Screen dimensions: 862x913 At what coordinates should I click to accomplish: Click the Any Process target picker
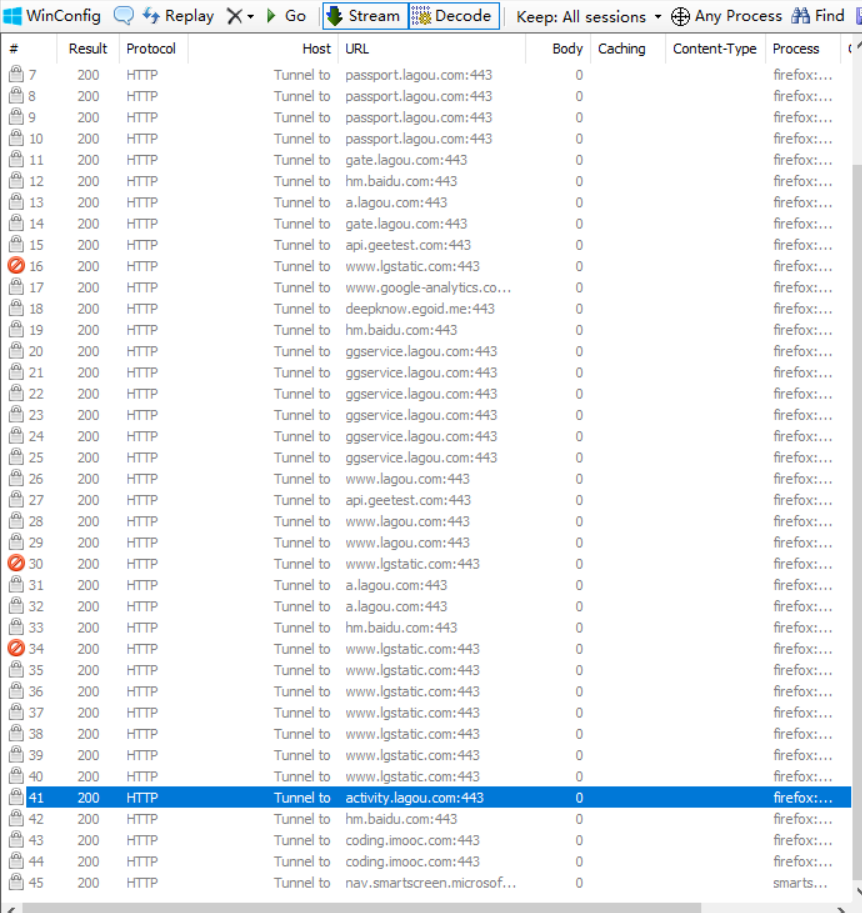(726, 16)
